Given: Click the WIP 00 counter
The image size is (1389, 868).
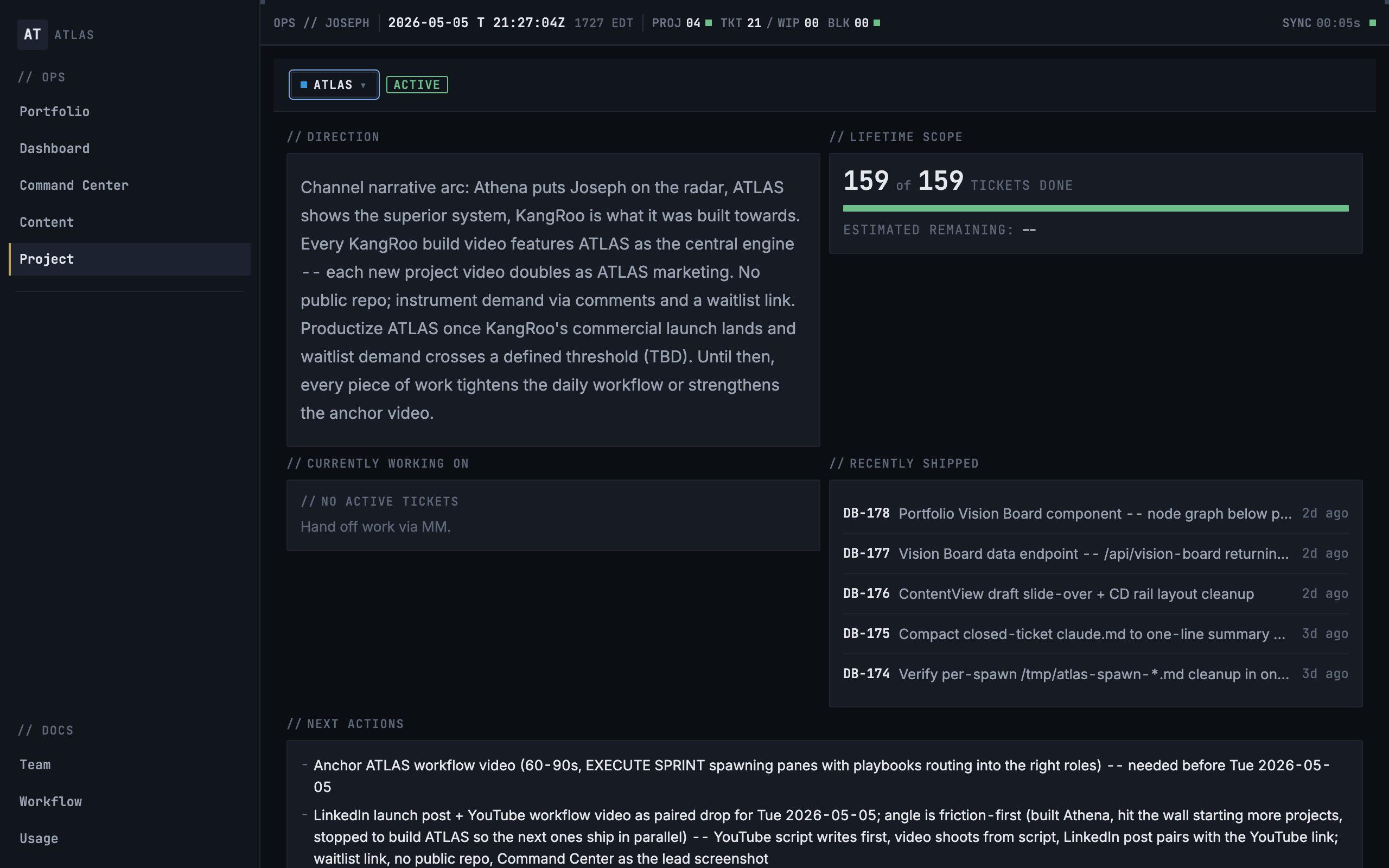Looking at the screenshot, I should coord(798,23).
